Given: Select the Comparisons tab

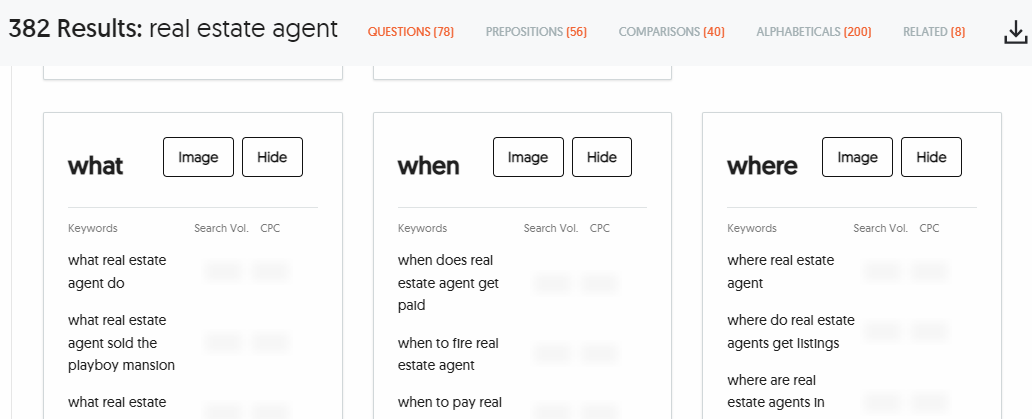Looking at the screenshot, I should [671, 32].
